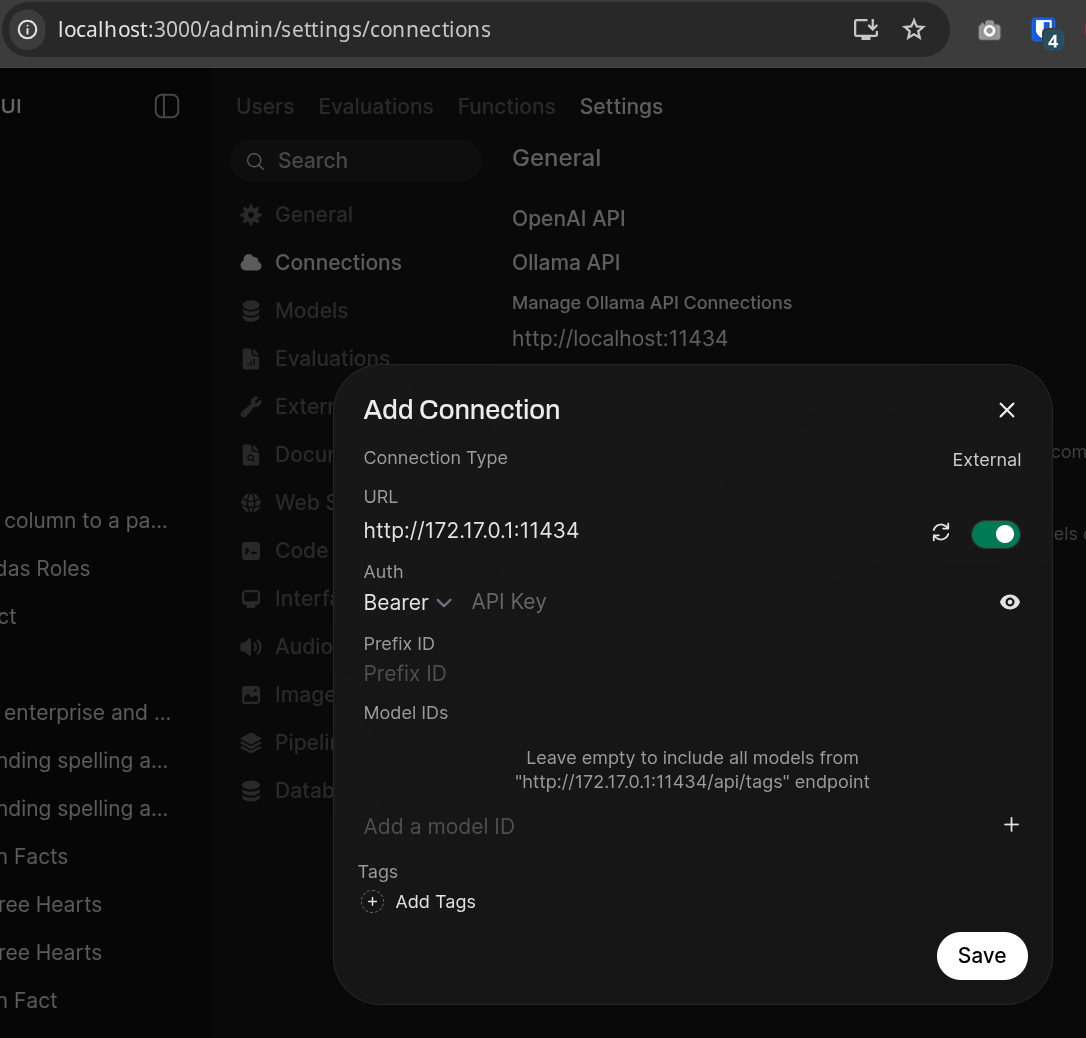Select Connections in settings sidebar
1086x1038 pixels.
click(x=338, y=263)
